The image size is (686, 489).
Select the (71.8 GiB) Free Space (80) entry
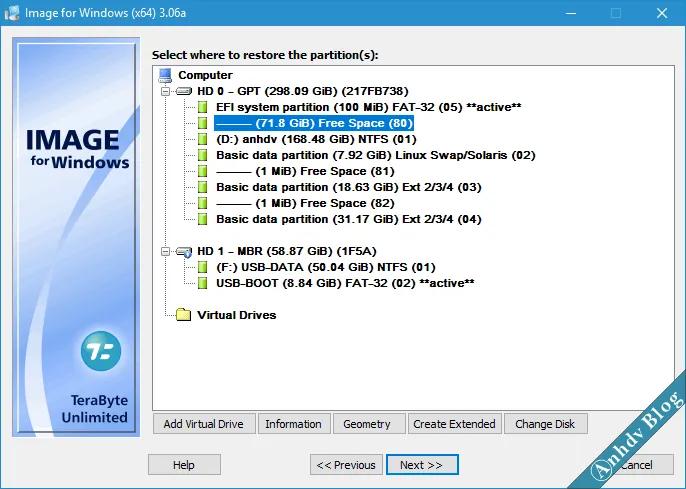click(x=314, y=123)
